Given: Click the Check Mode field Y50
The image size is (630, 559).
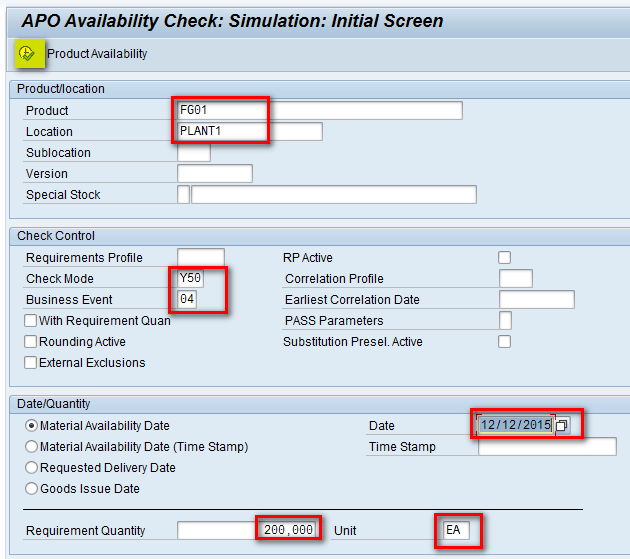Looking at the screenshot, I should (190, 278).
